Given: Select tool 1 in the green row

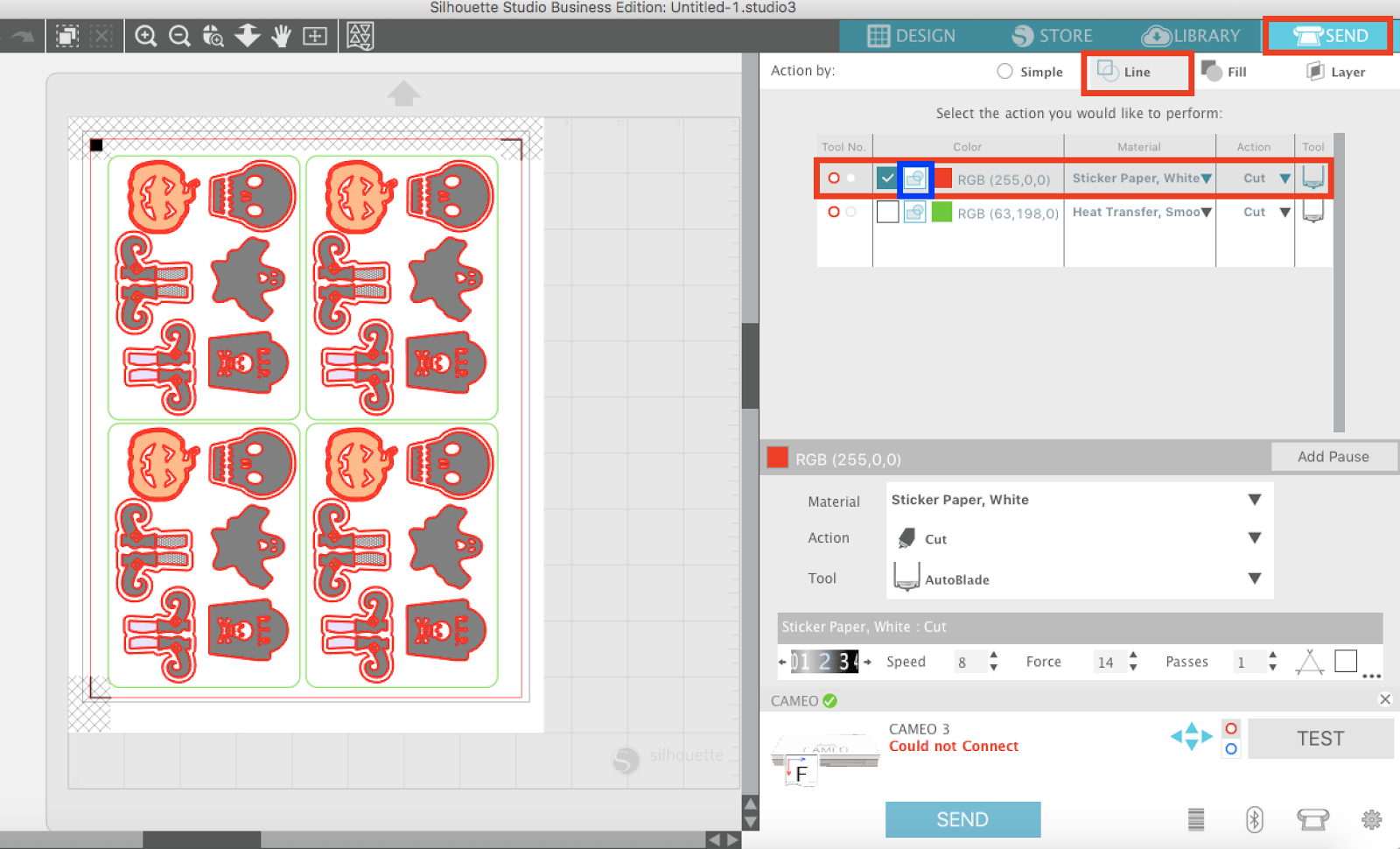Looking at the screenshot, I should [834, 212].
